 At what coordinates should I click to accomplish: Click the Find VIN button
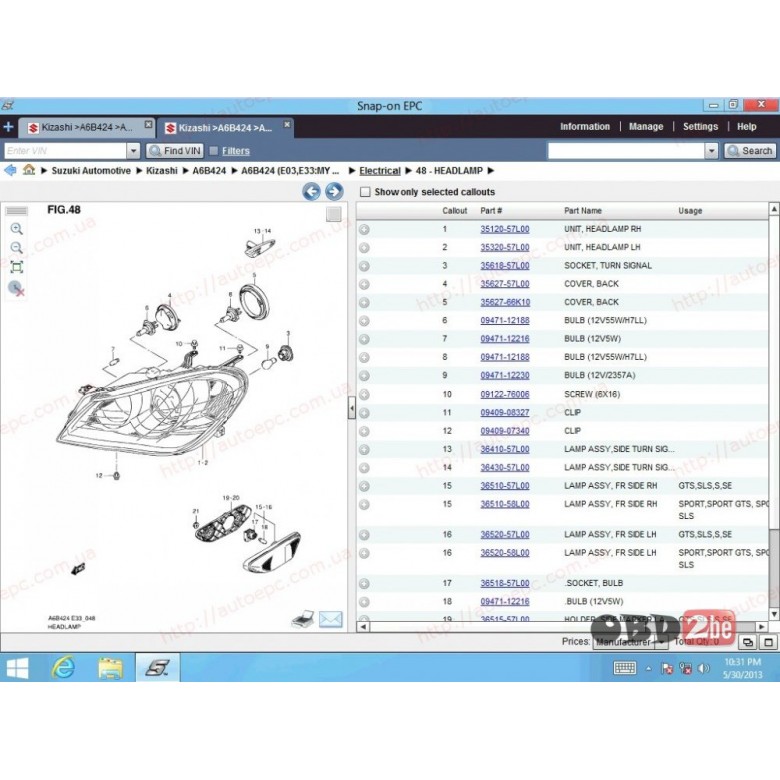click(x=175, y=151)
